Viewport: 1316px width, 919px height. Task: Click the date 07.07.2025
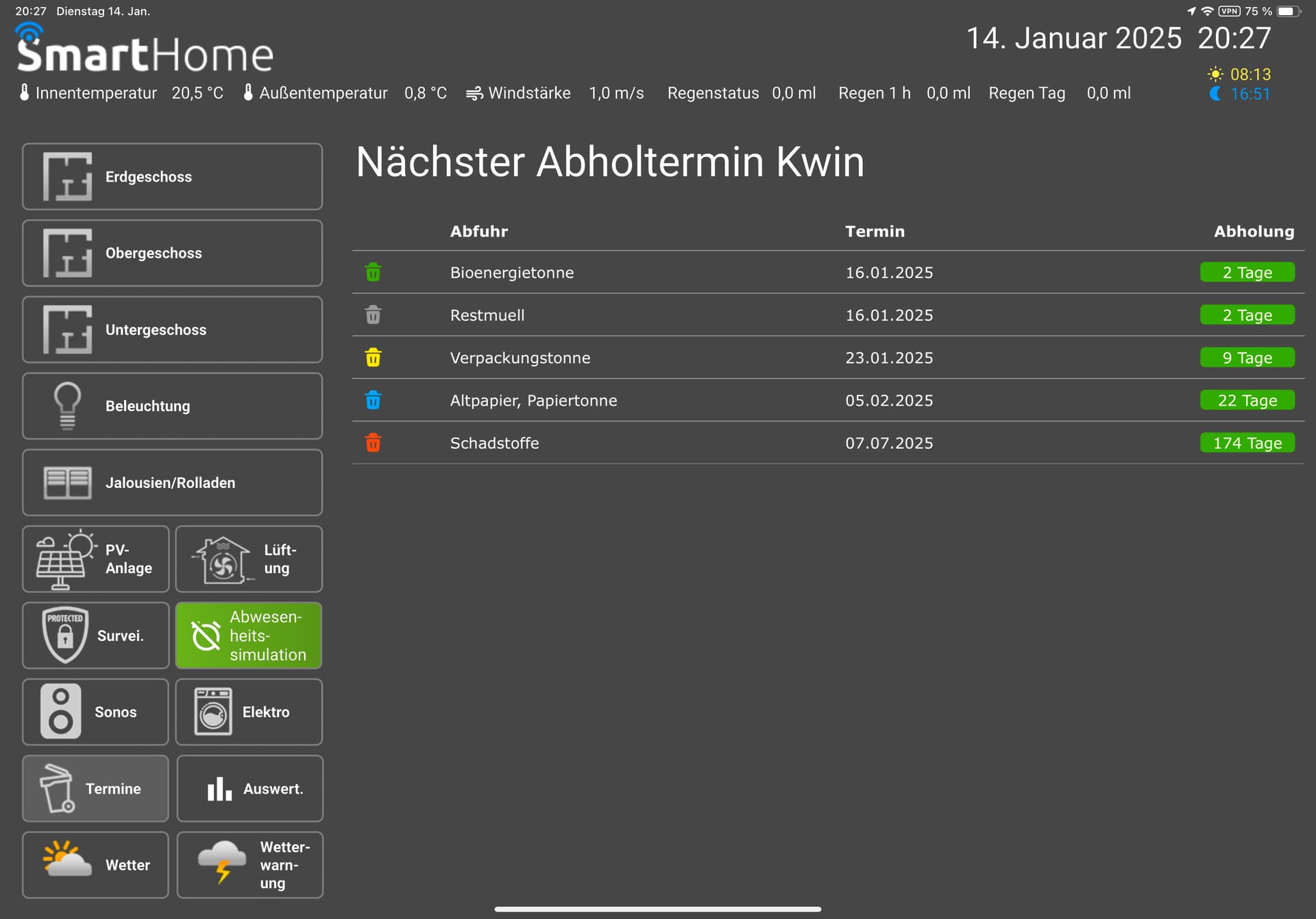(x=889, y=443)
